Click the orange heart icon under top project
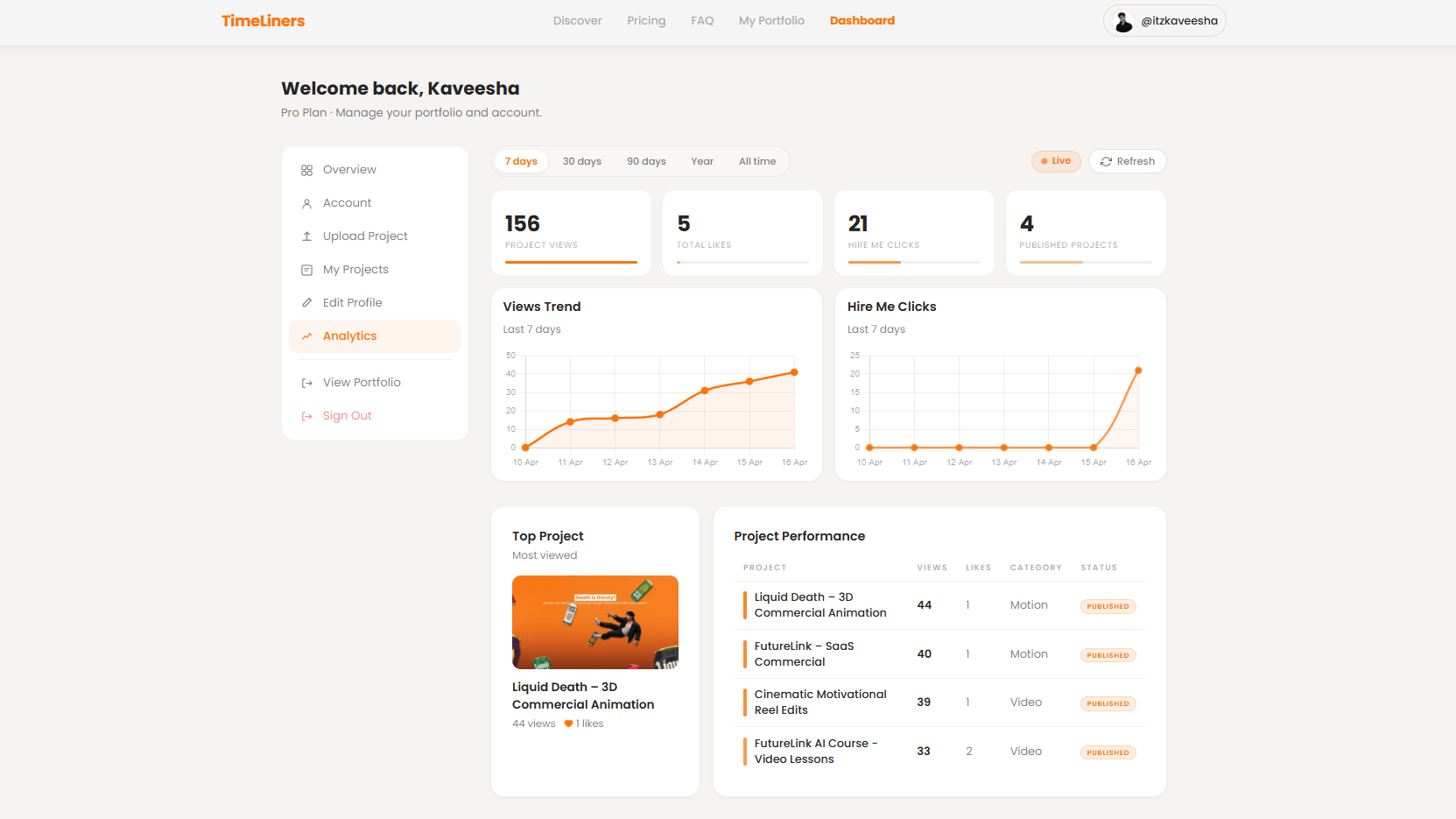The image size is (1456, 819). (x=568, y=724)
